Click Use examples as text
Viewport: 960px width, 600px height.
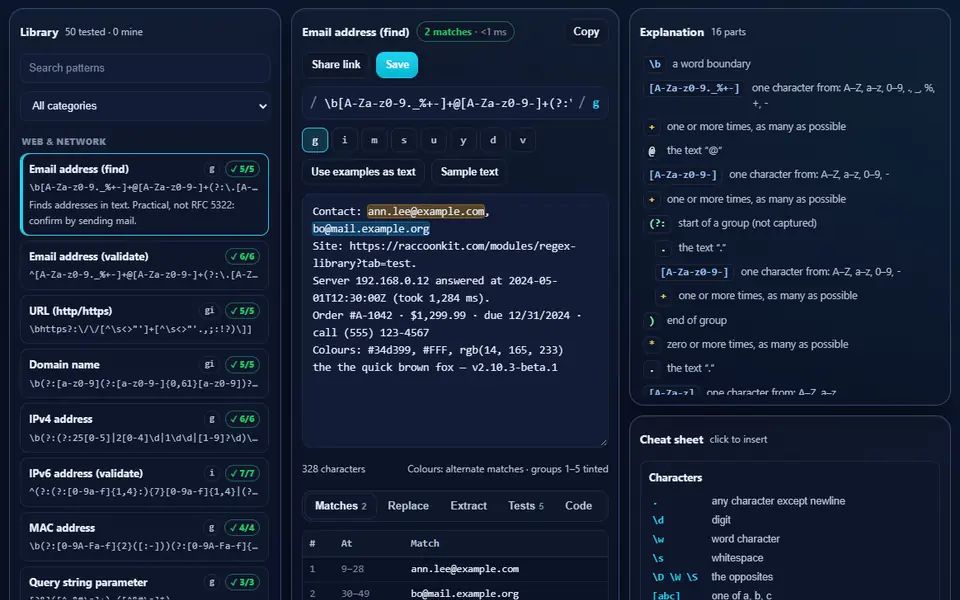(363, 172)
